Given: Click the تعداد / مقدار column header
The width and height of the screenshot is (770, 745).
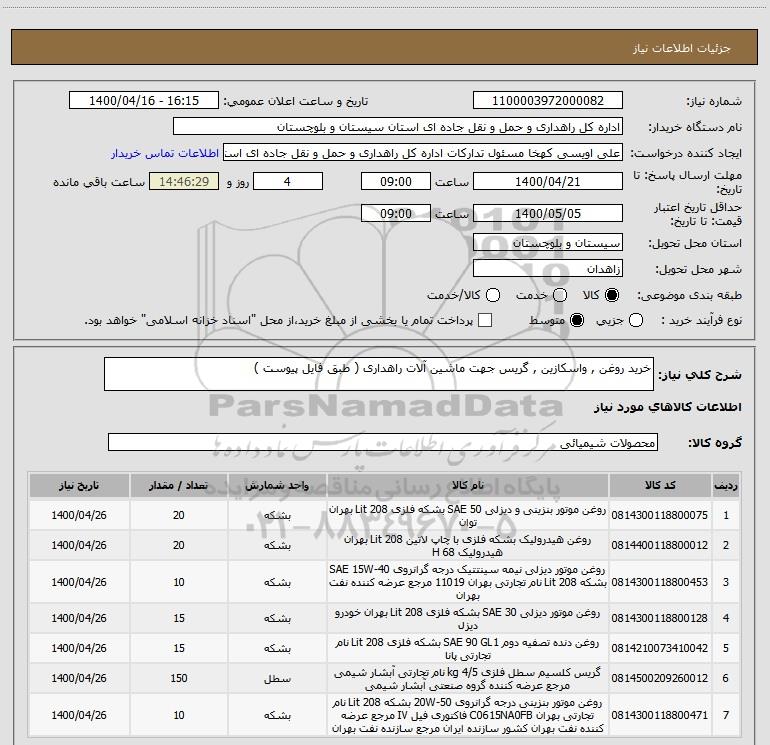Looking at the screenshot, I should coord(179,485).
